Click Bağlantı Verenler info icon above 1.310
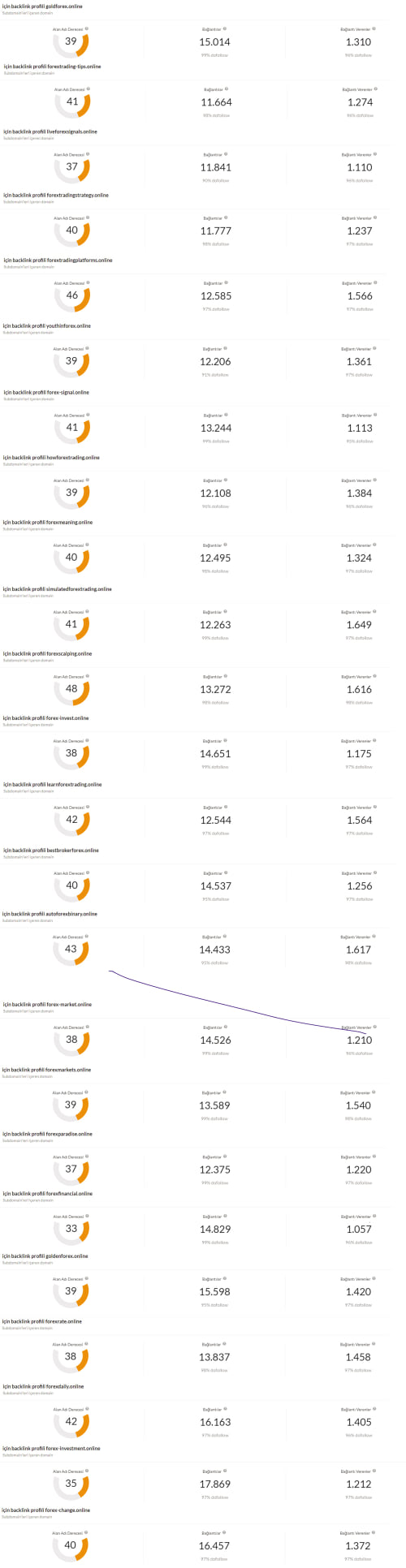 click(374, 28)
